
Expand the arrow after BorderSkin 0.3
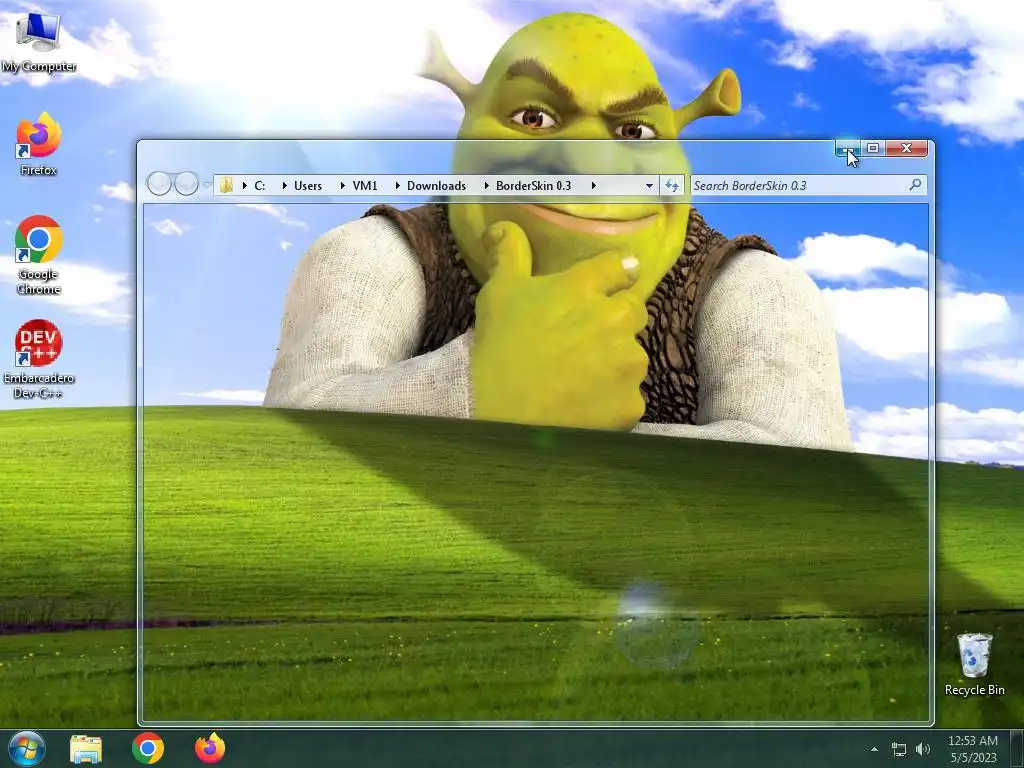(x=593, y=185)
